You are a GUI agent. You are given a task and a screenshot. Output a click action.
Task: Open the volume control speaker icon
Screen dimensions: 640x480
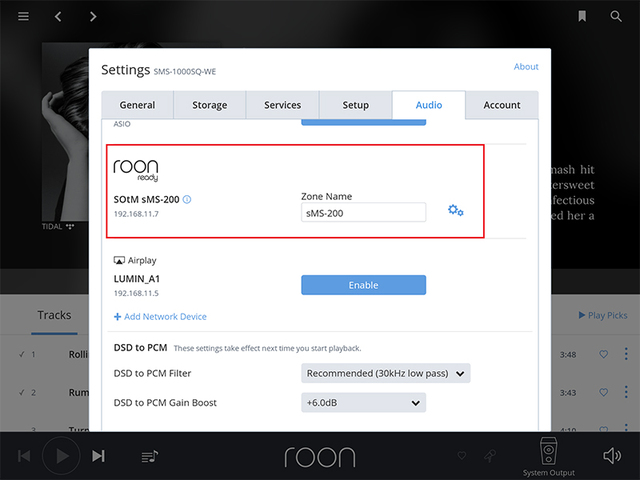pos(612,456)
